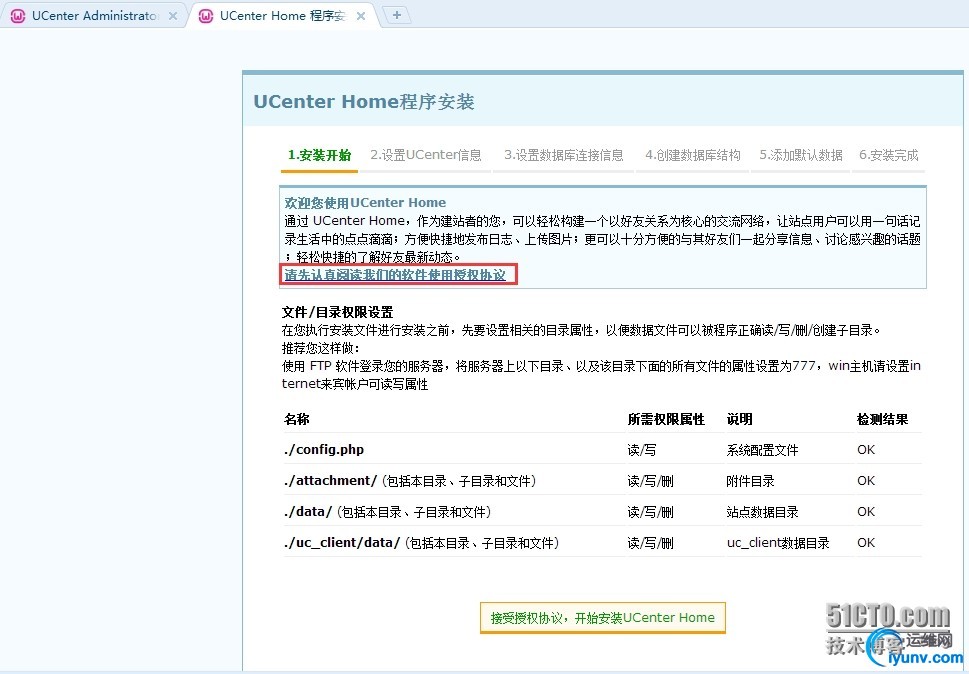Screen dimensions: 969x674
Task: Click the 站点数据目录 description cell
Action: tap(763, 512)
